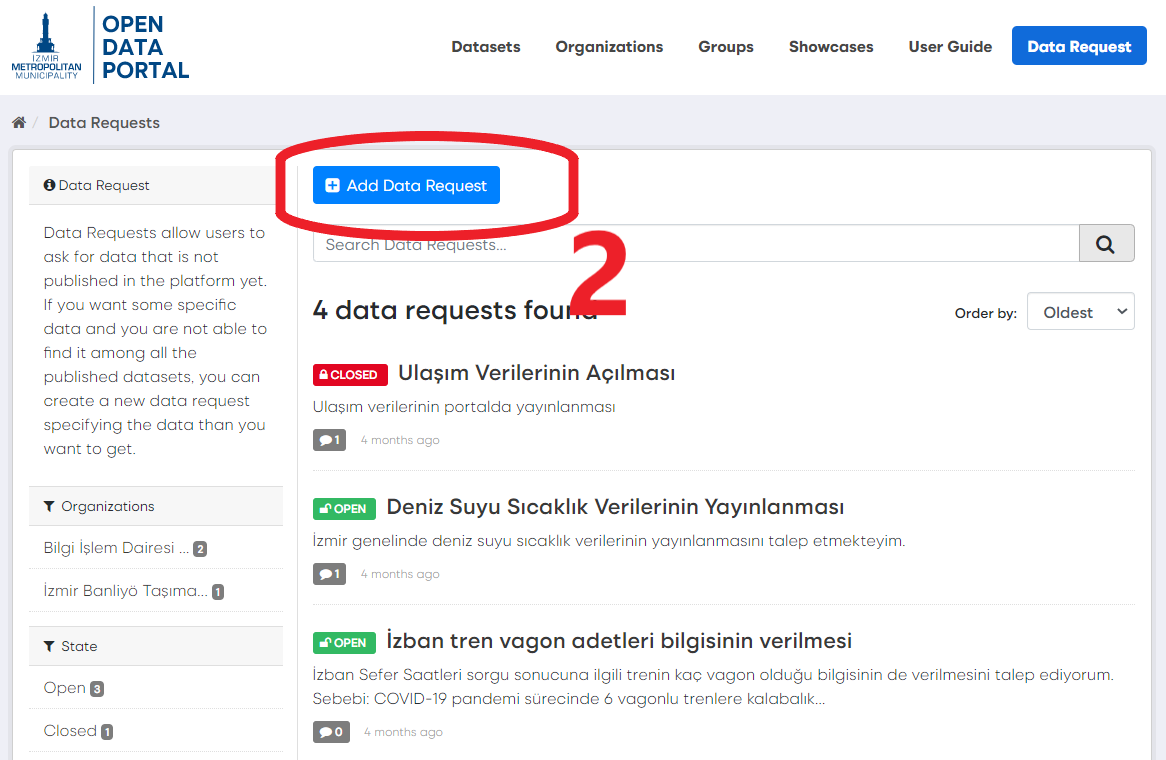Click comment count icon under Ulaşım Verilerinin
This screenshot has height=760, width=1166.
[x=329, y=440]
